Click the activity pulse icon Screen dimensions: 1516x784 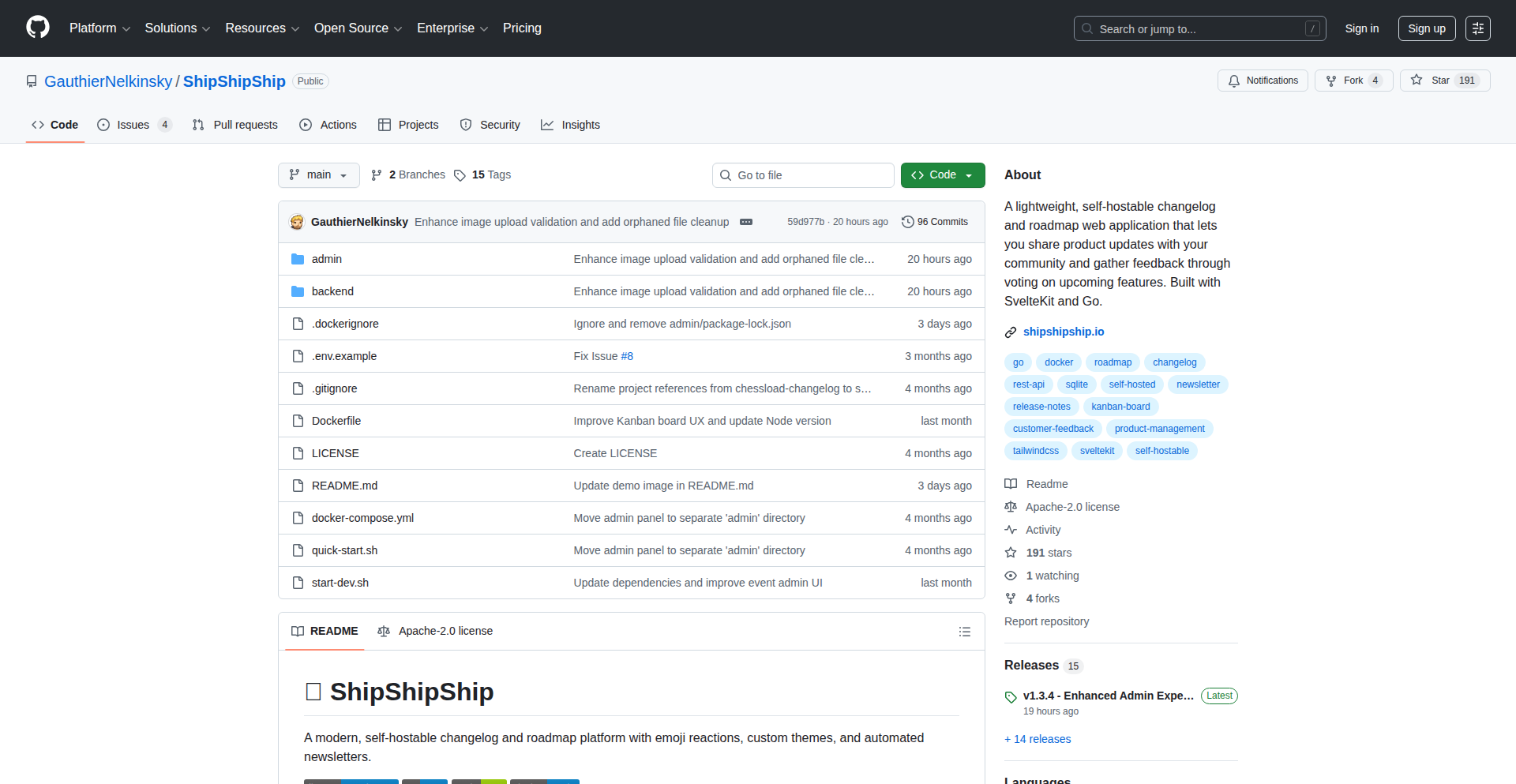tap(1011, 530)
